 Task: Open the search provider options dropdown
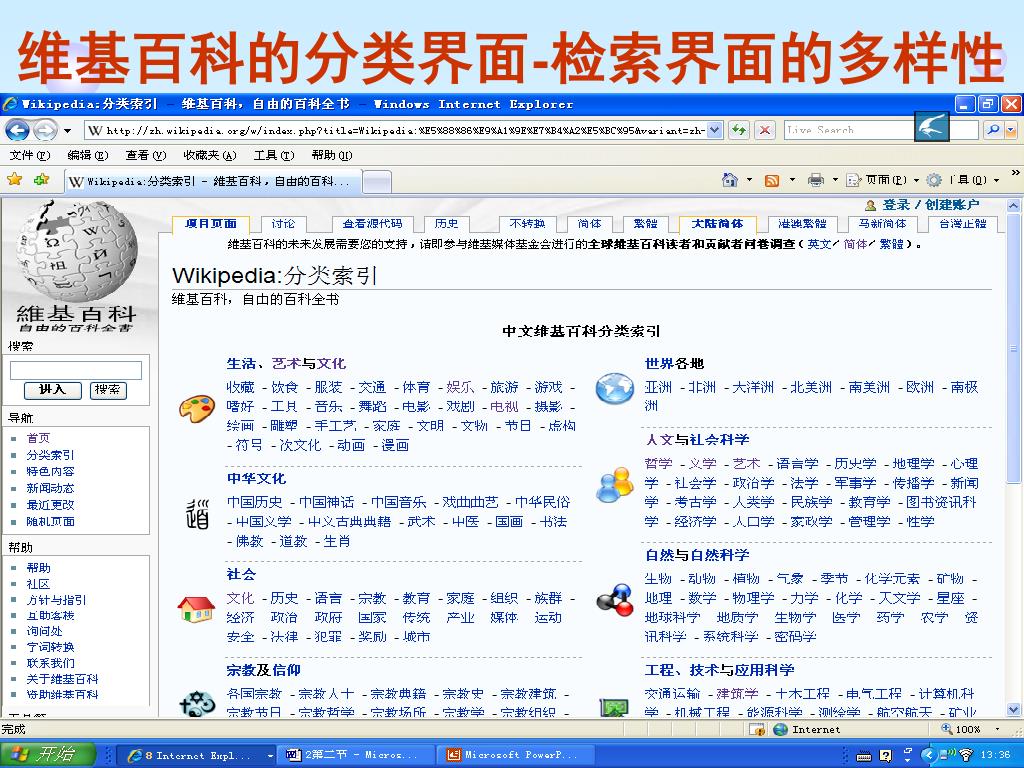click(1011, 130)
